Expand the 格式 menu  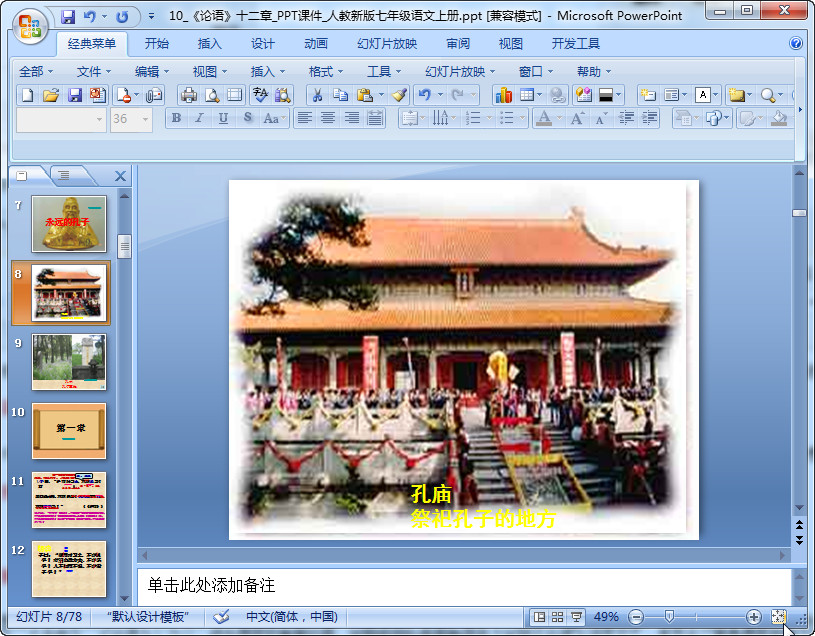point(326,71)
